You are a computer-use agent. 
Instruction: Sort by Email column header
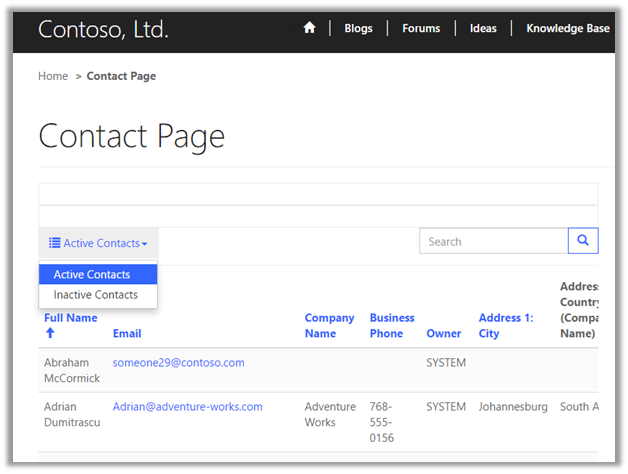[x=127, y=333]
